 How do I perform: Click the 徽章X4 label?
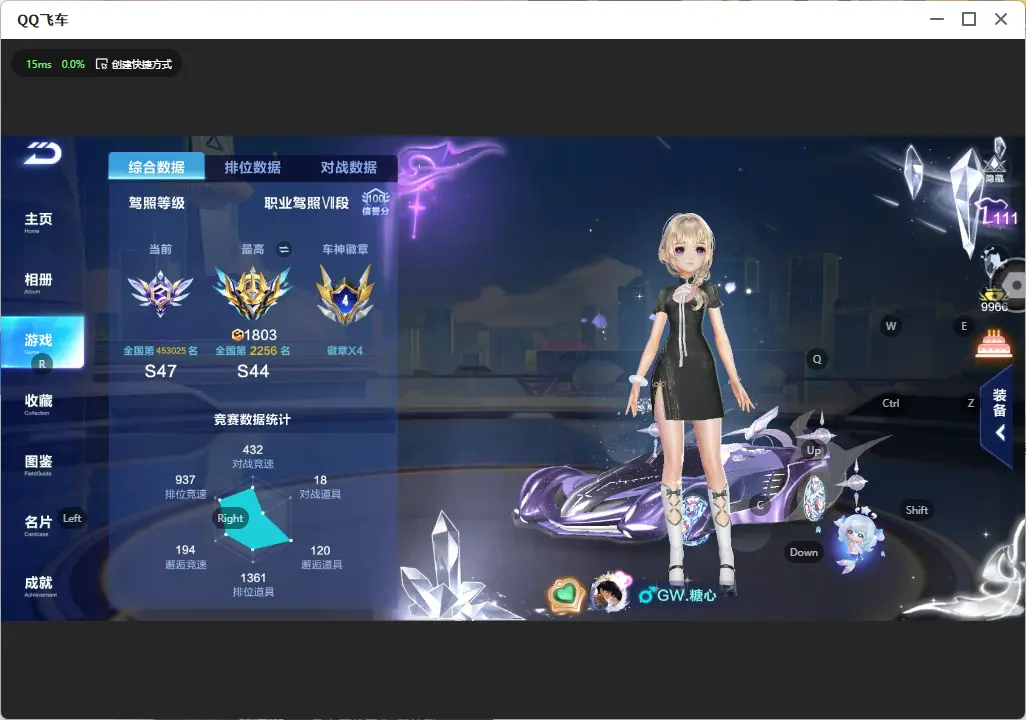[345, 351]
